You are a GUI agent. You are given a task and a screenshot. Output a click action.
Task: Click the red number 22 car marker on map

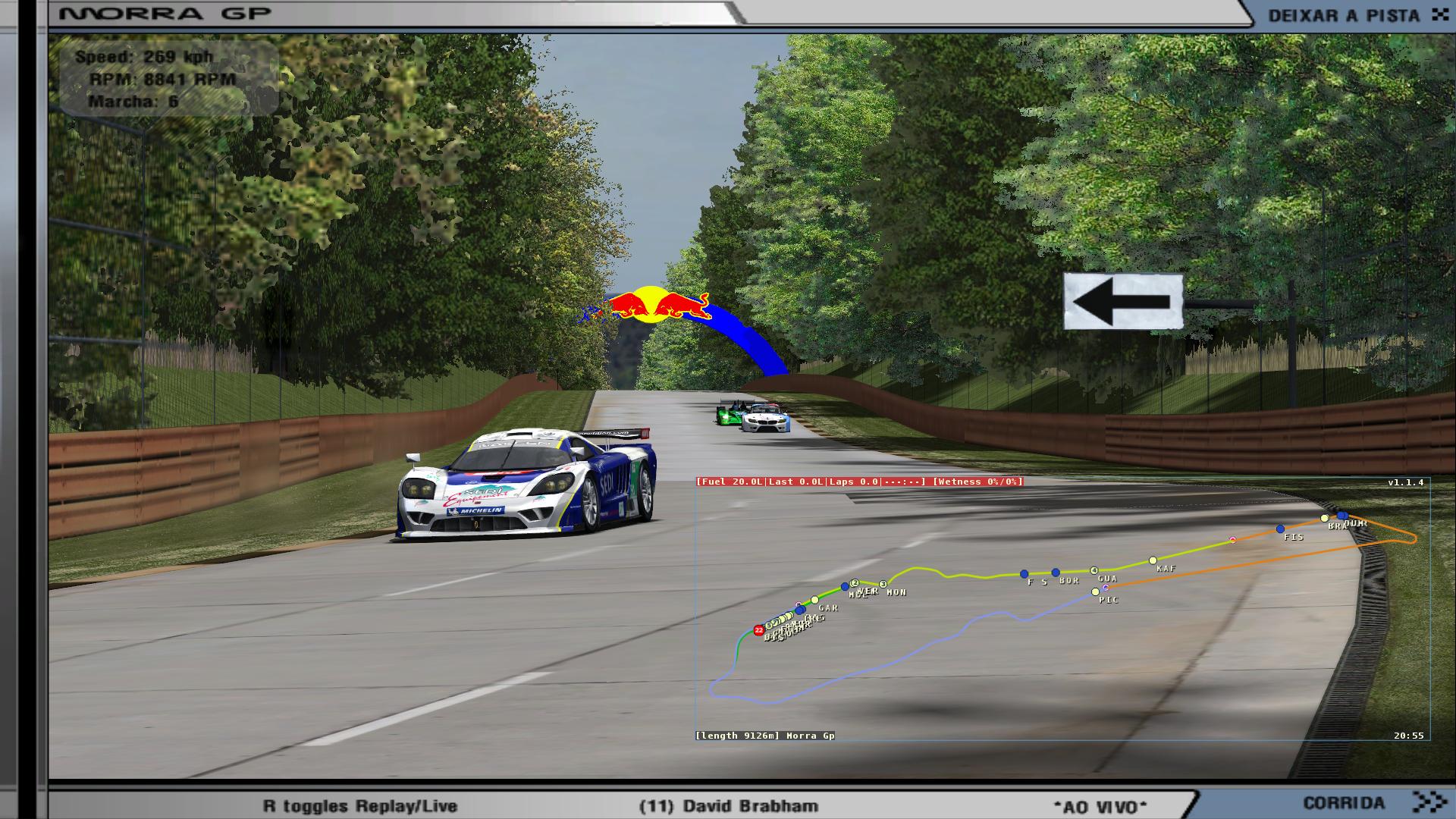click(x=758, y=630)
